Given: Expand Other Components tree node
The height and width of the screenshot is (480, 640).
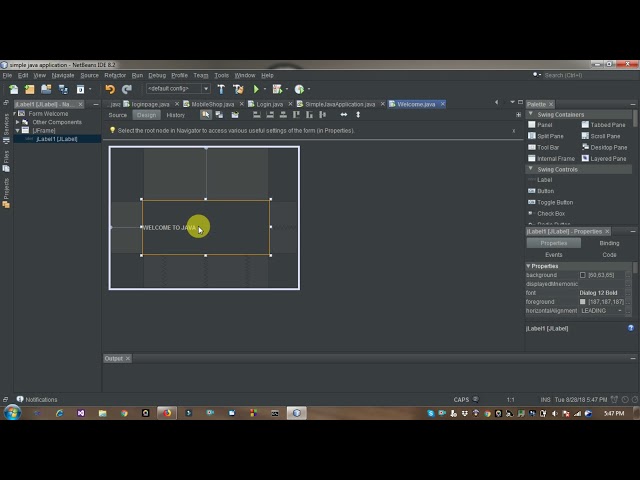Looking at the screenshot, I should click(x=18, y=122).
